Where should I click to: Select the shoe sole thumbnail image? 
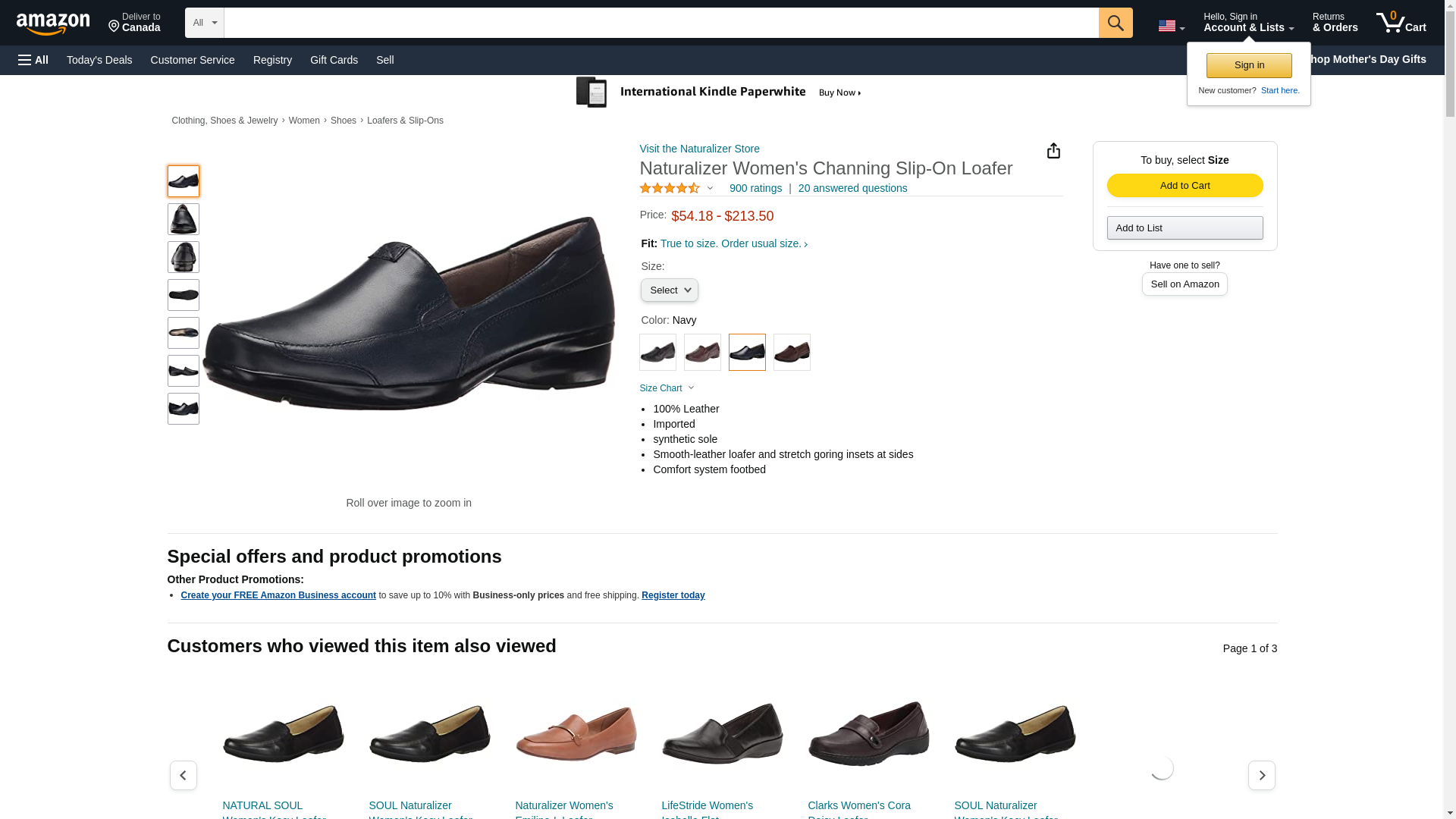point(184,295)
